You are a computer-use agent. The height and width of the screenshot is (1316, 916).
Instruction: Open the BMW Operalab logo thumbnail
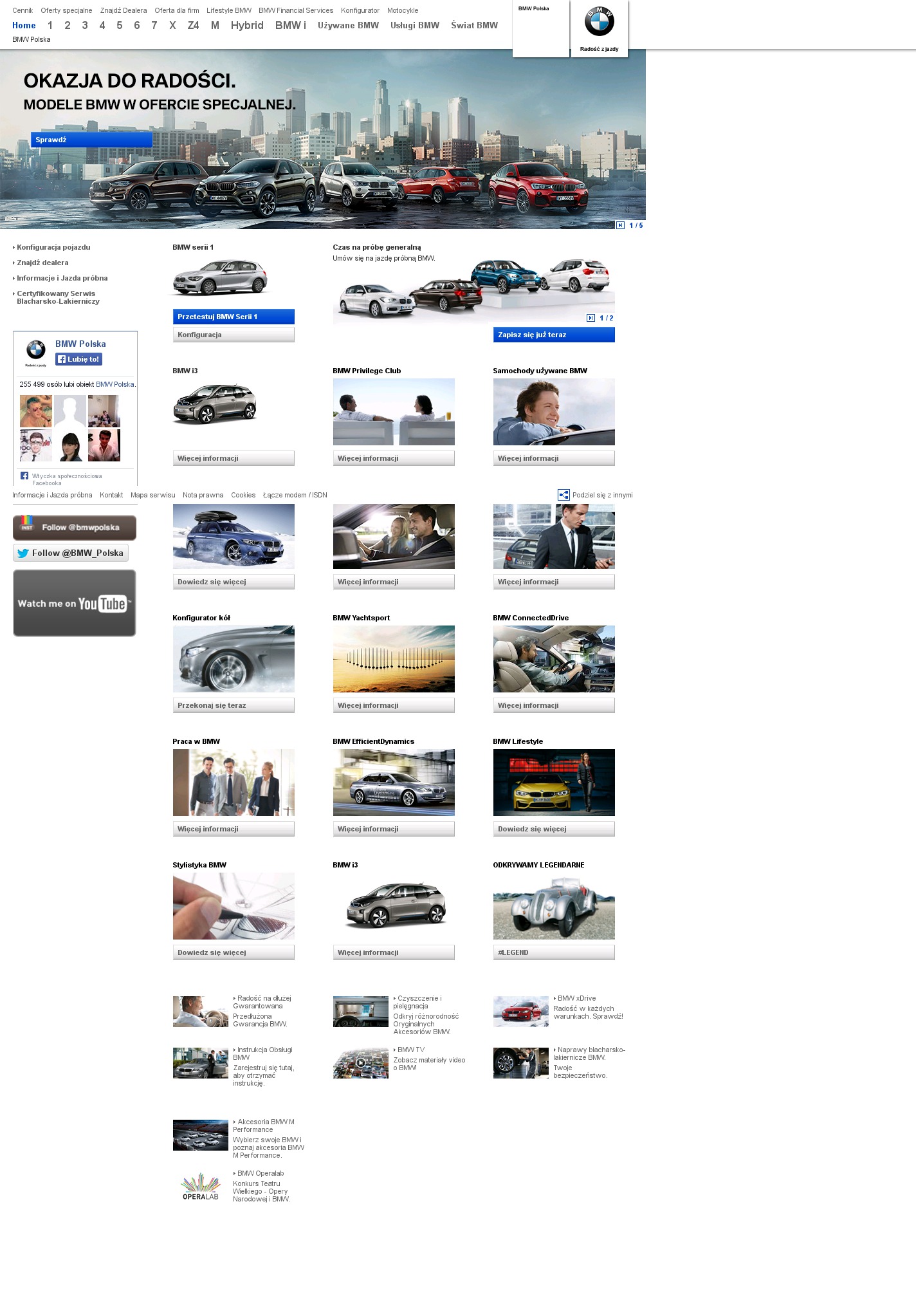(x=200, y=1187)
